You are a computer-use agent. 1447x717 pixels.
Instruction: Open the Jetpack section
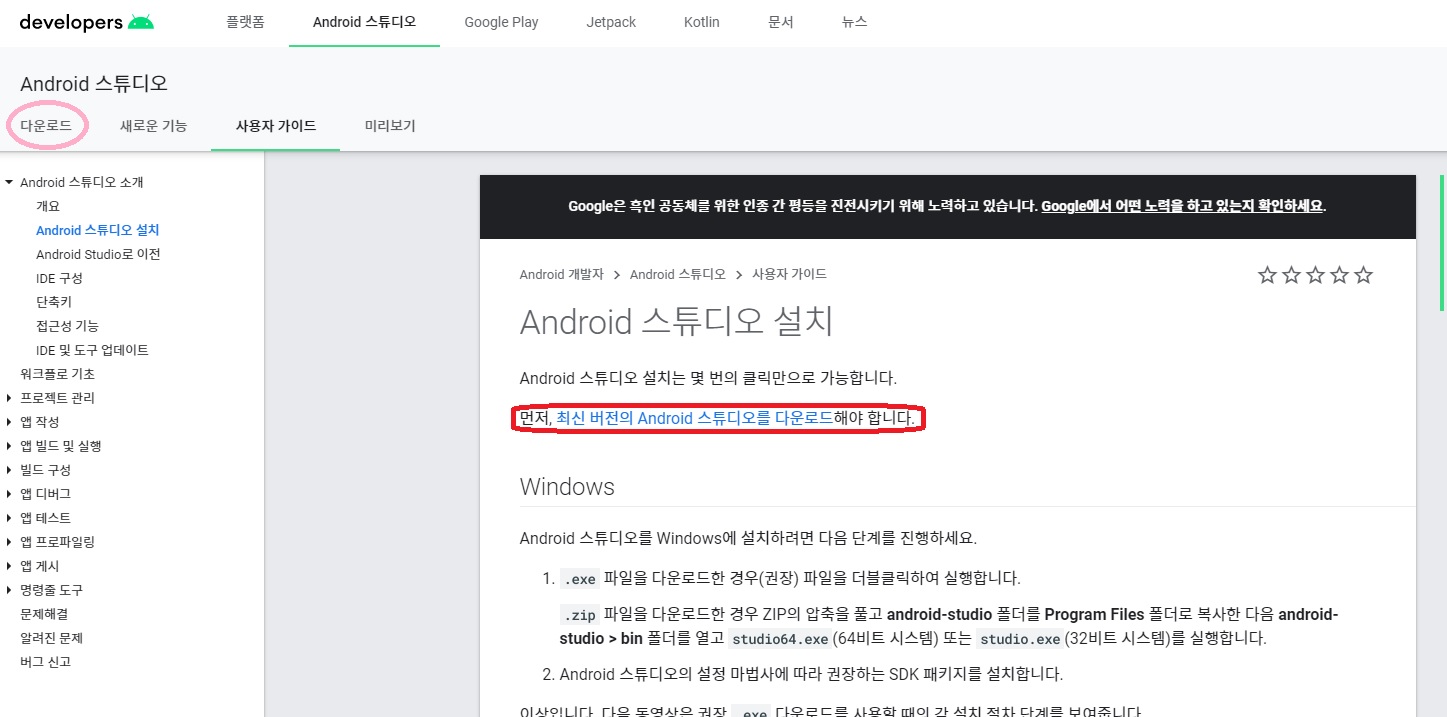click(x=611, y=22)
